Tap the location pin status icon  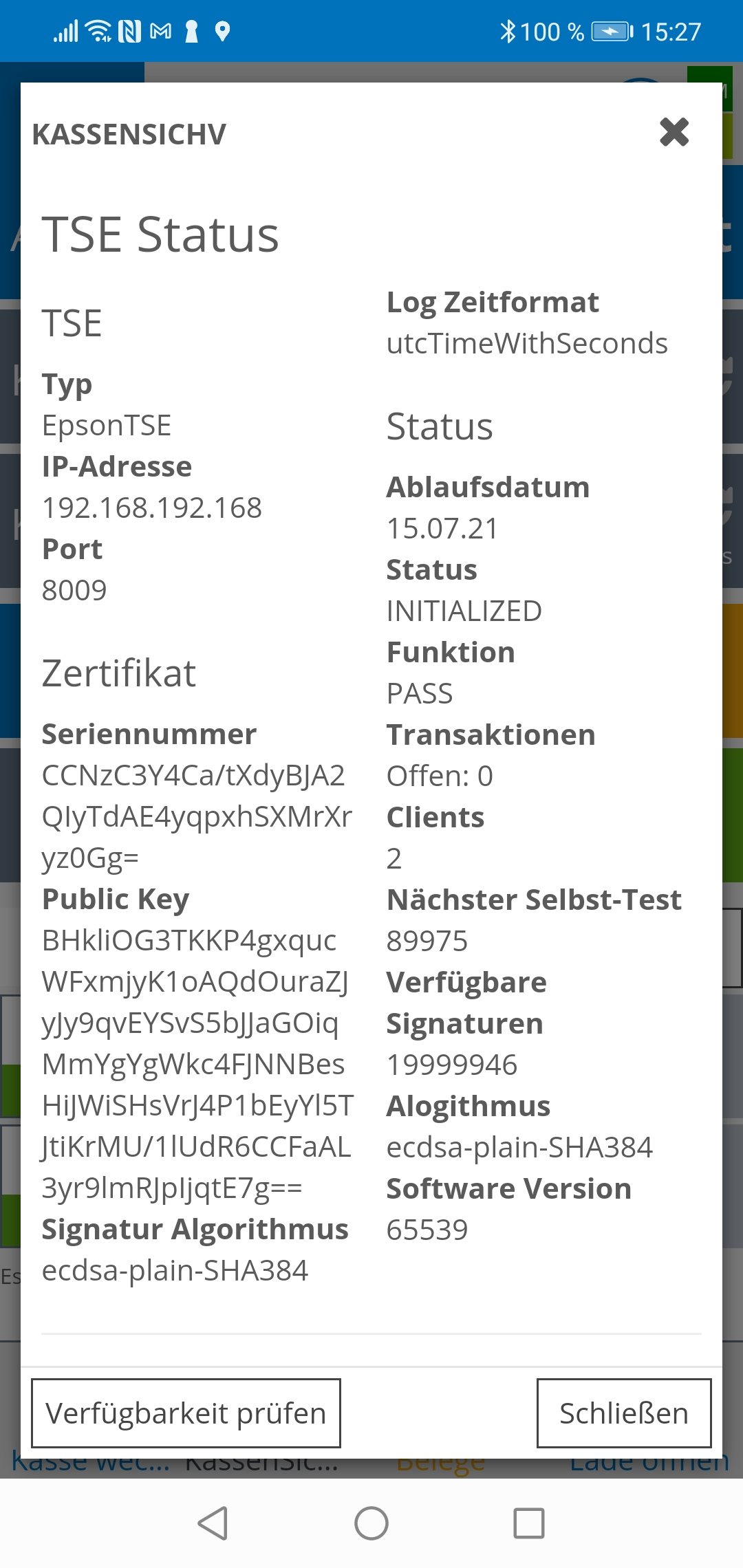pyautogui.click(x=222, y=31)
